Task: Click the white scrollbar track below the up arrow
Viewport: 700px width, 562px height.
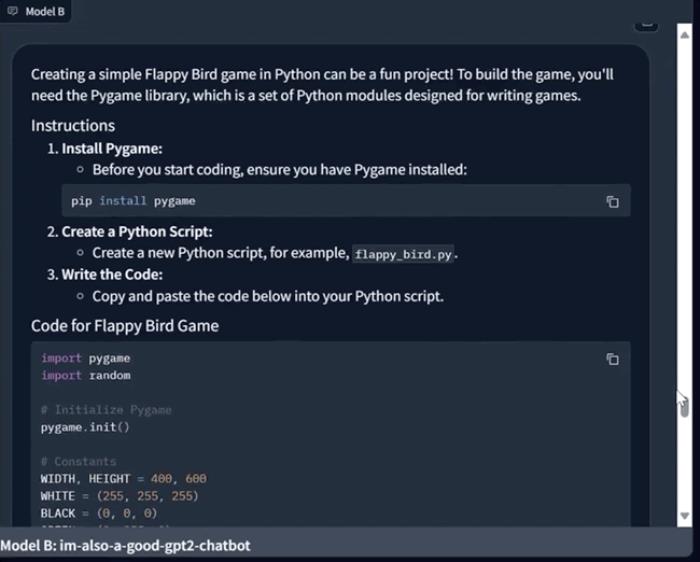Action: tap(684, 214)
